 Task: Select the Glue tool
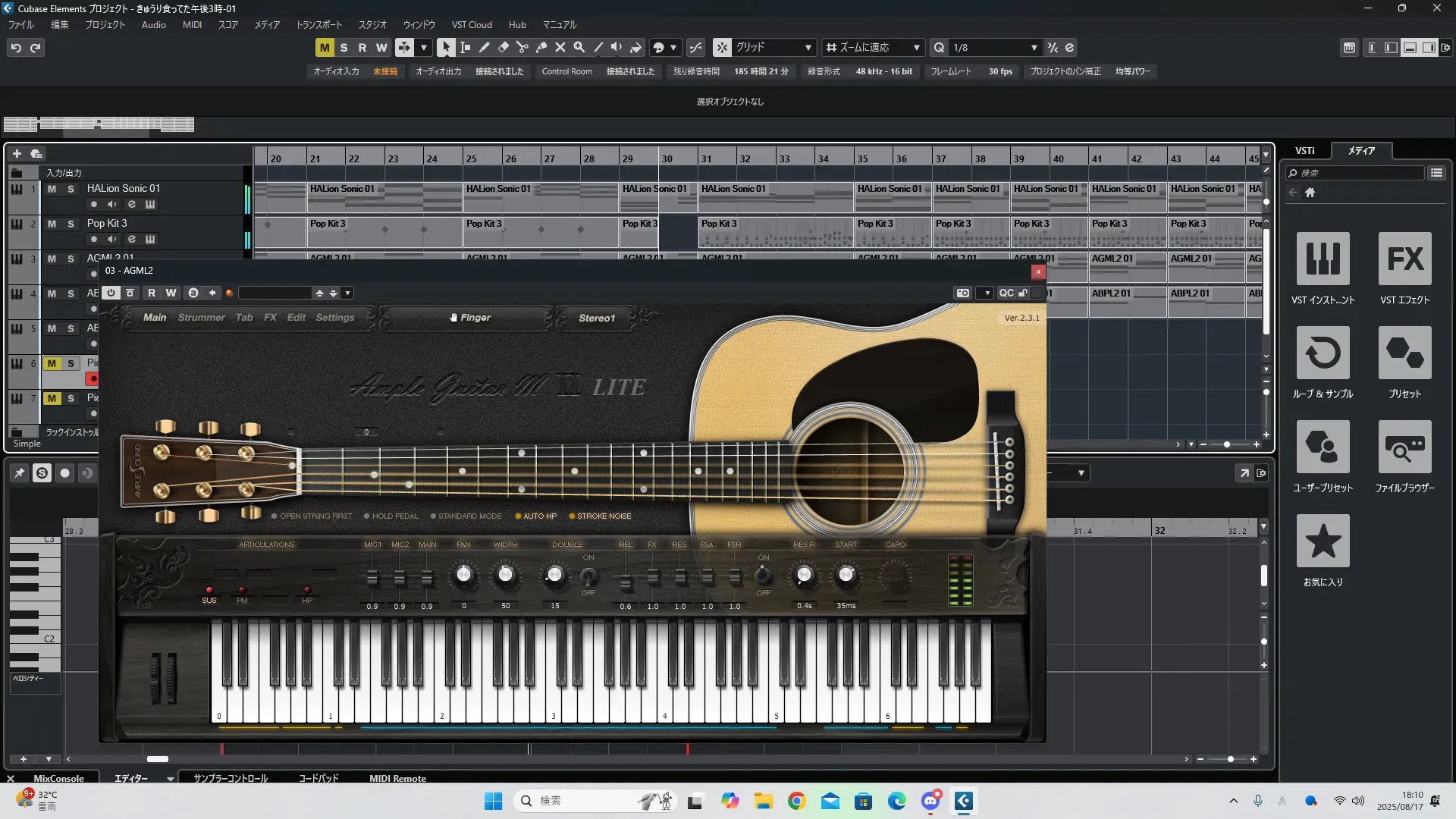[x=541, y=48]
